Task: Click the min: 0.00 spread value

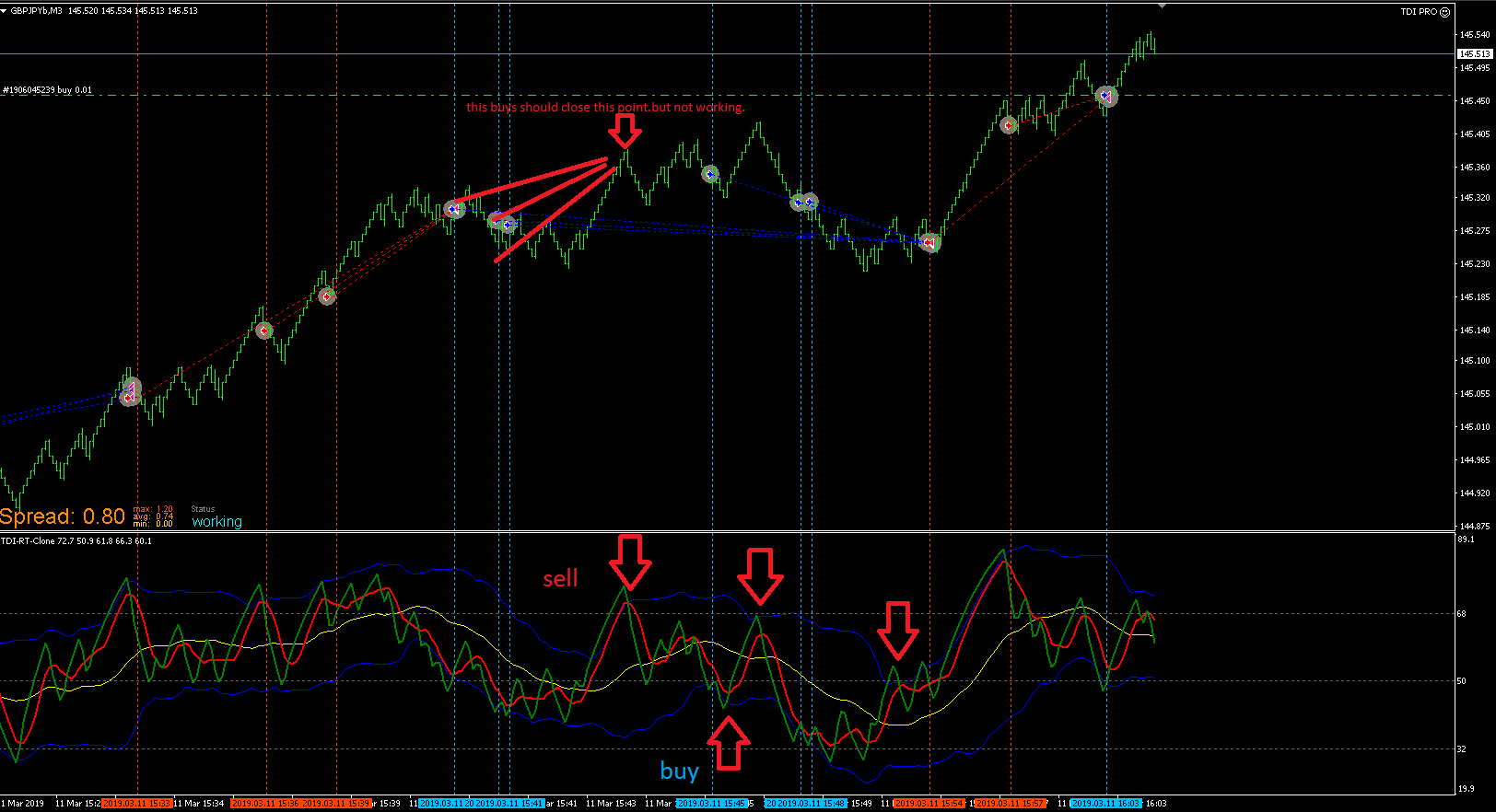Action: click(153, 524)
